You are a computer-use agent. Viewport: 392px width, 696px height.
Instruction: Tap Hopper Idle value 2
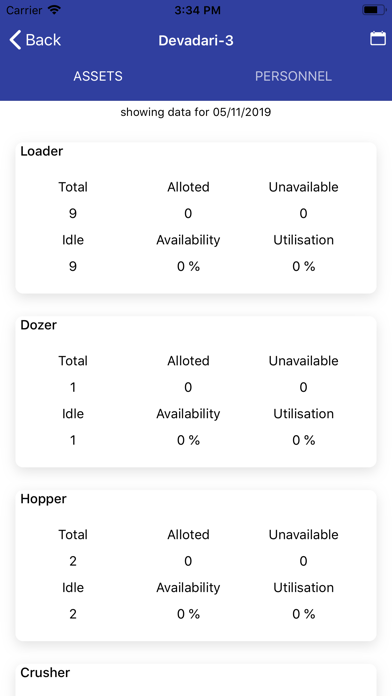[x=73, y=614]
